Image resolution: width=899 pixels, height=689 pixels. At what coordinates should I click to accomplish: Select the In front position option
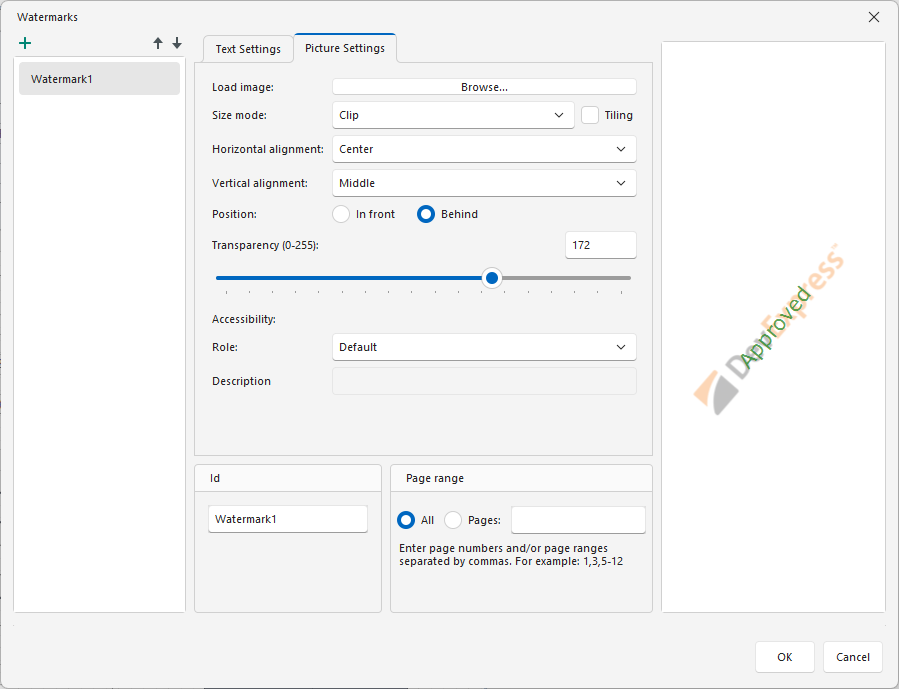coord(342,214)
